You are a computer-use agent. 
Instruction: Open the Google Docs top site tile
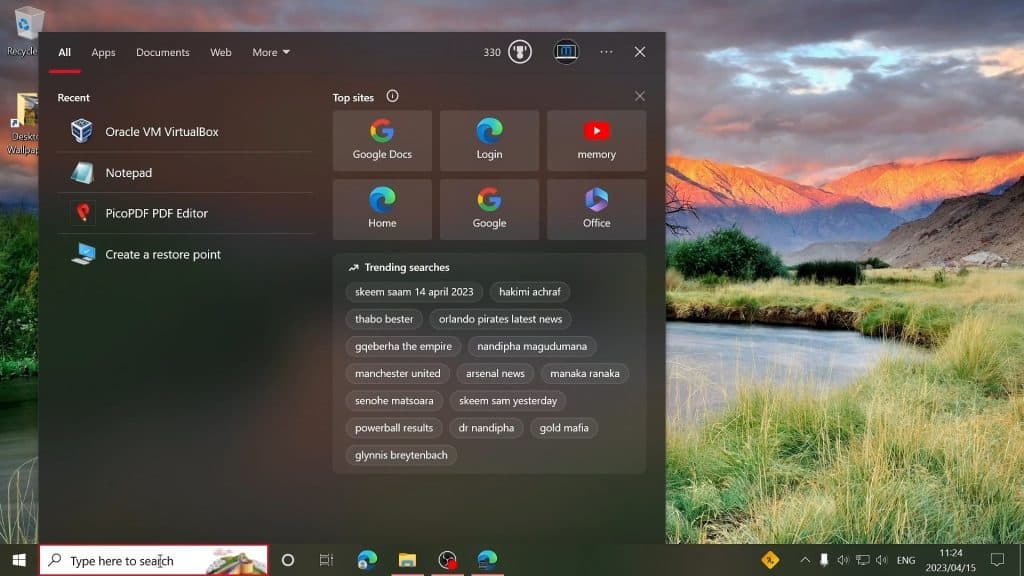click(x=382, y=140)
